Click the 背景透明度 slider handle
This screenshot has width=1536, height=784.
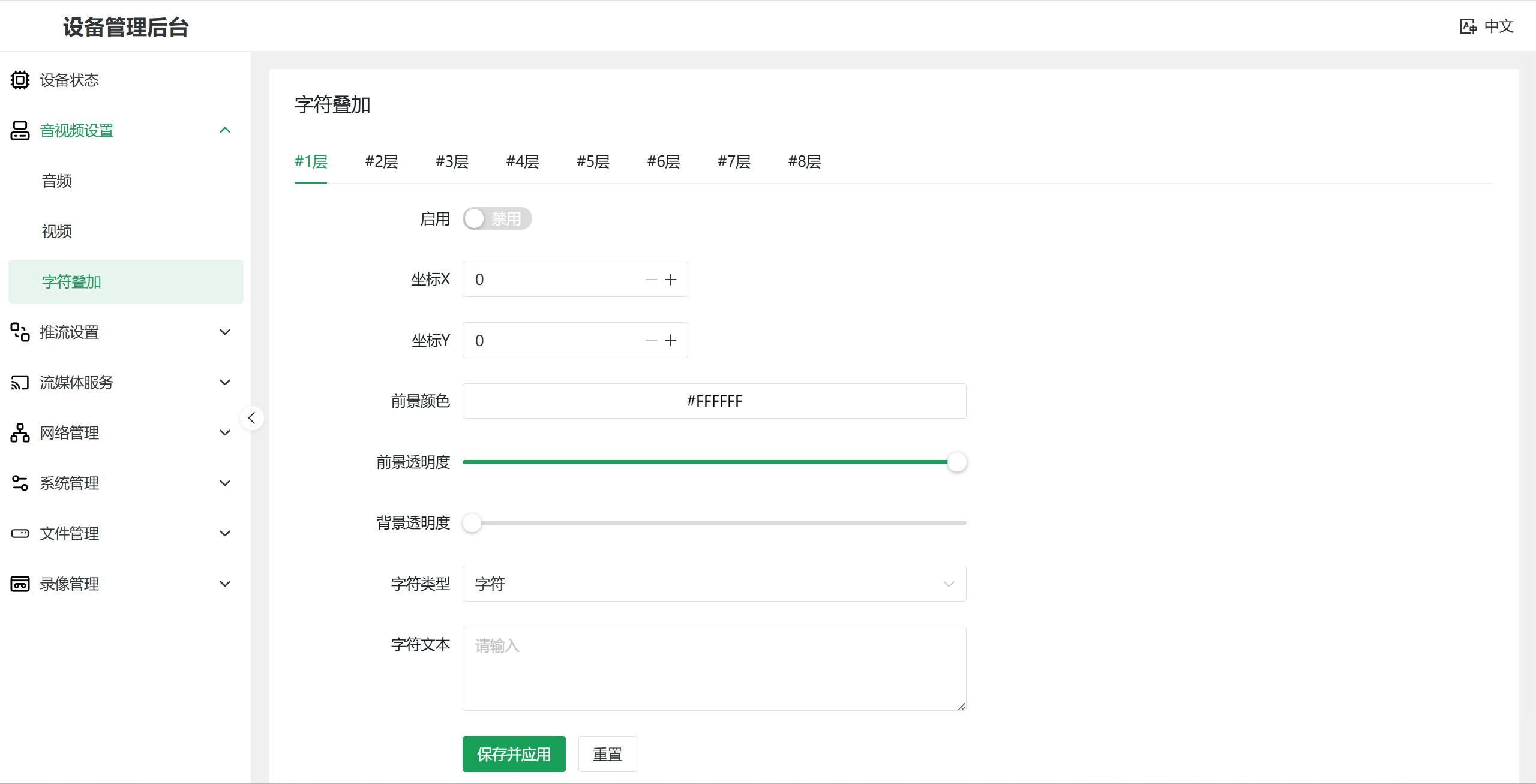coord(472,523)
